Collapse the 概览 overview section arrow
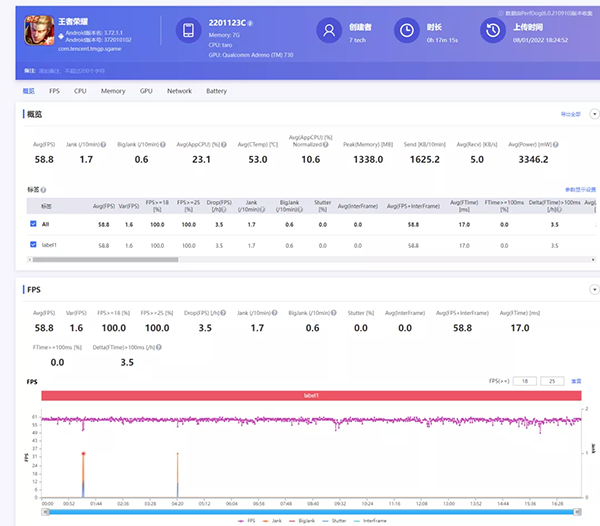The image size is (600, 526). [x=592, y=115]
